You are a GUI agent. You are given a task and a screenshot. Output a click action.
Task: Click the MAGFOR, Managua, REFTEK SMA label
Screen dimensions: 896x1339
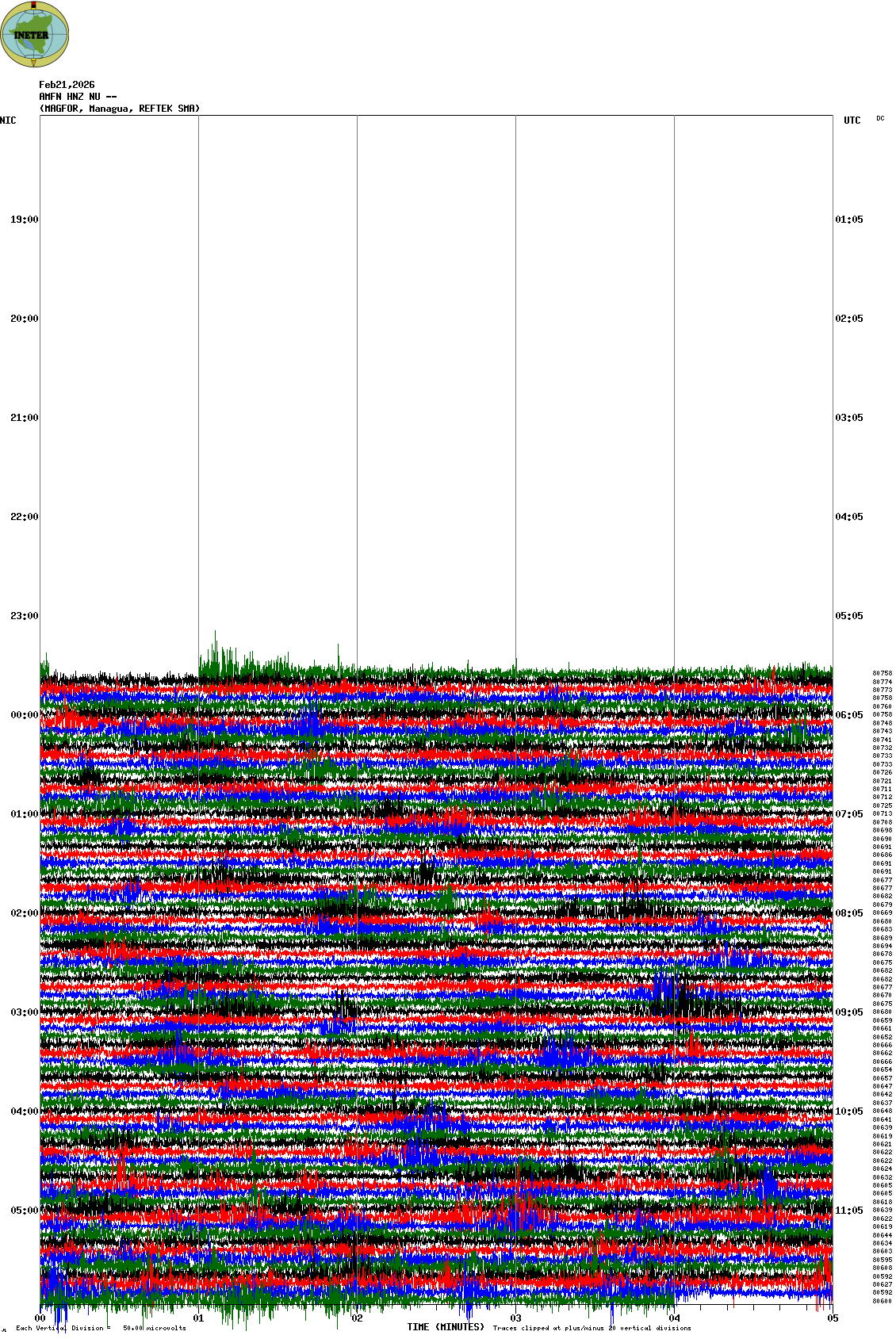120,109
